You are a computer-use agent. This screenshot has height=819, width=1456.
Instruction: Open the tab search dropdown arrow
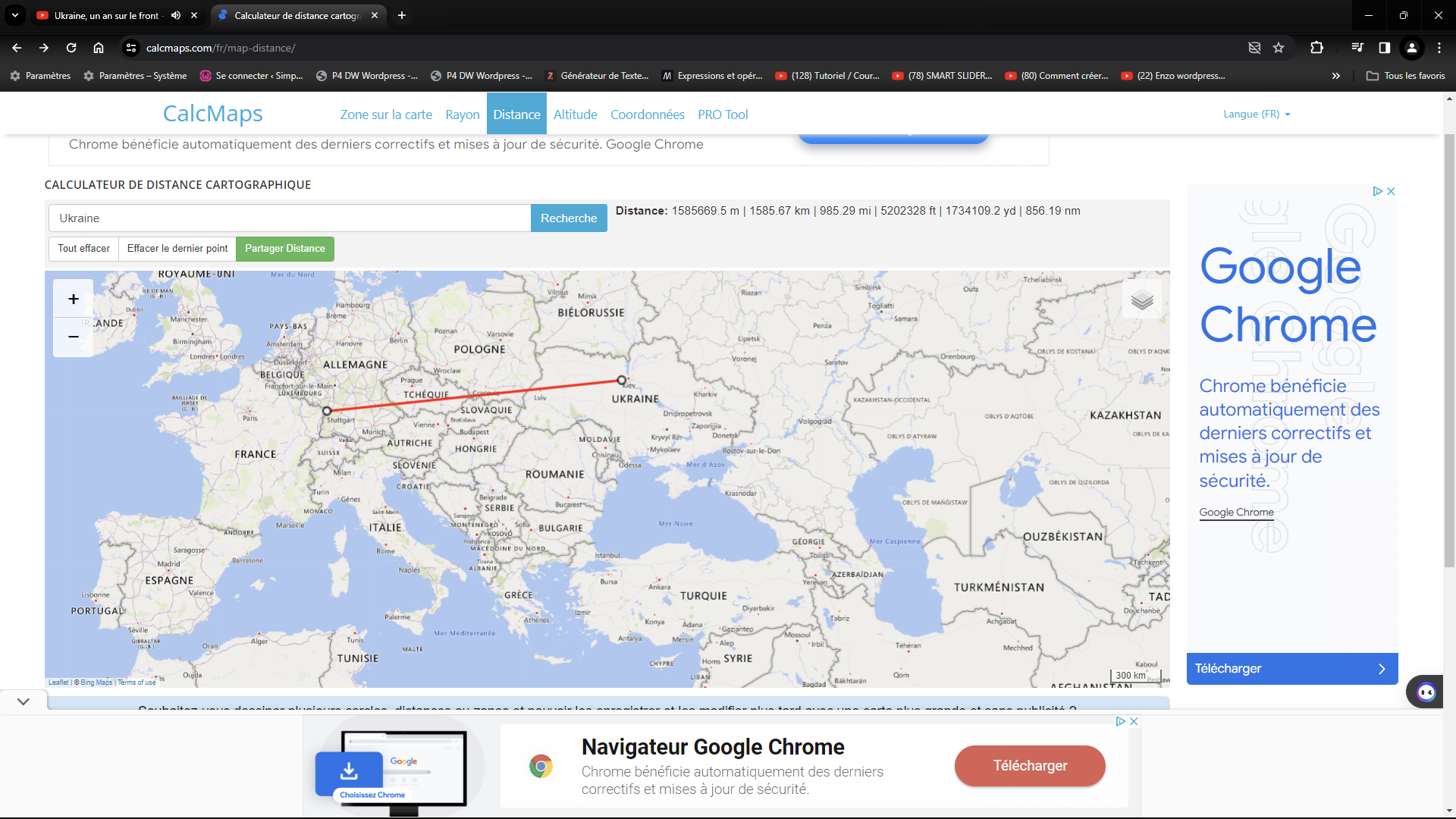pos(15,15)
